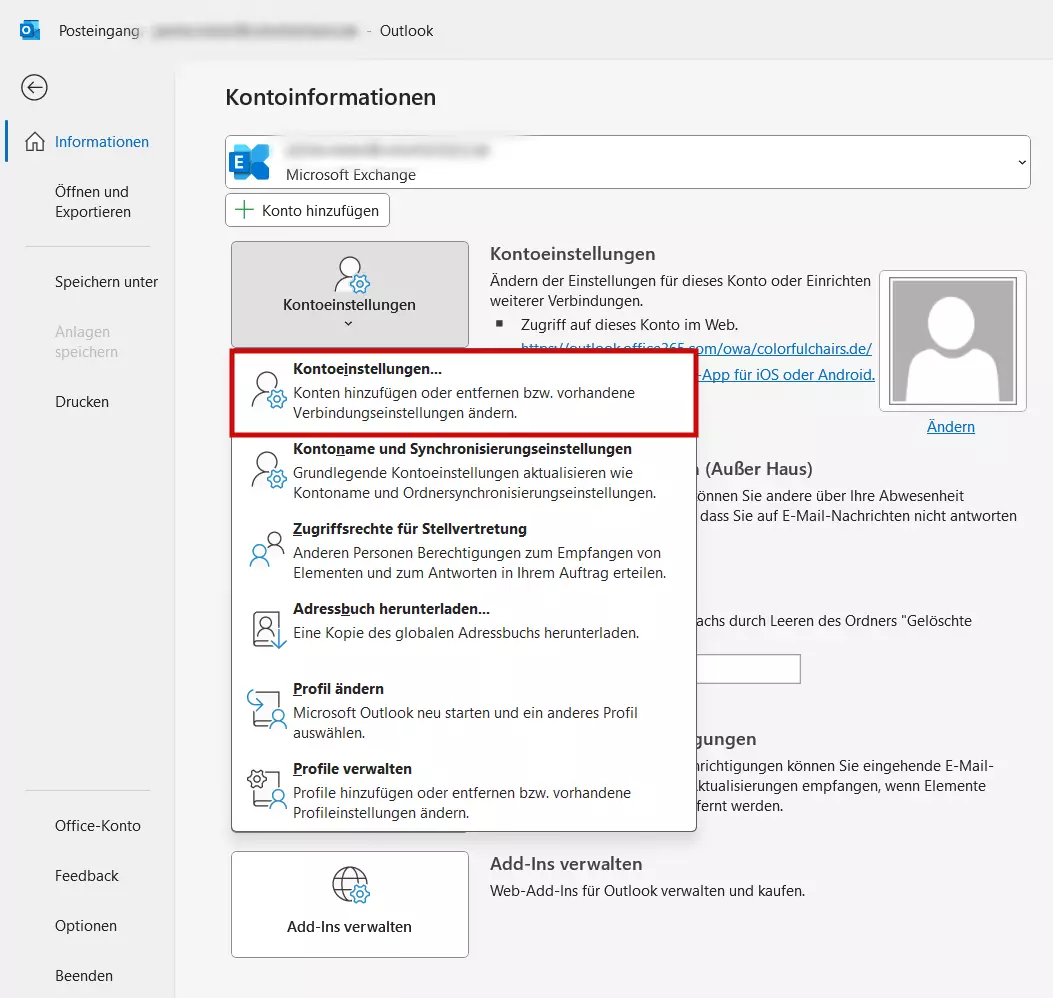
Task: Expand the Kontoeinstellungen button chevron
Action: click(349, 322)
